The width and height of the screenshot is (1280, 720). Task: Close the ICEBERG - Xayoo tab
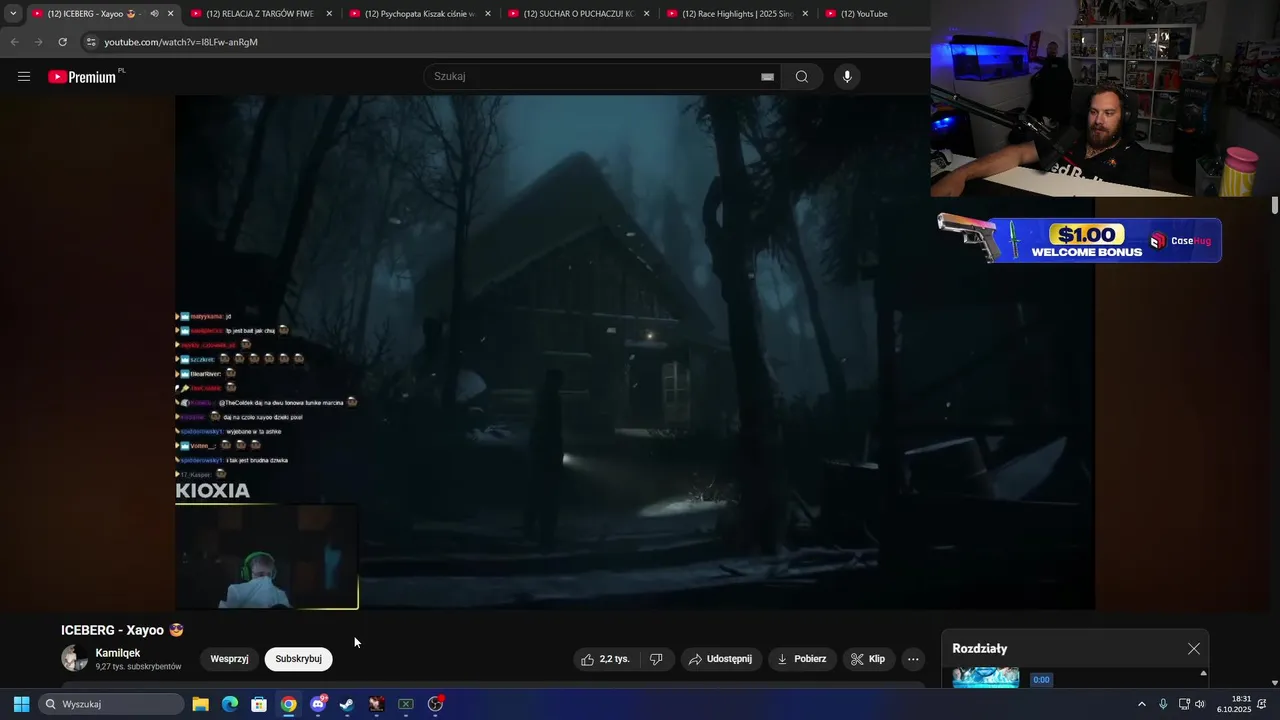[x=171, y=14]
